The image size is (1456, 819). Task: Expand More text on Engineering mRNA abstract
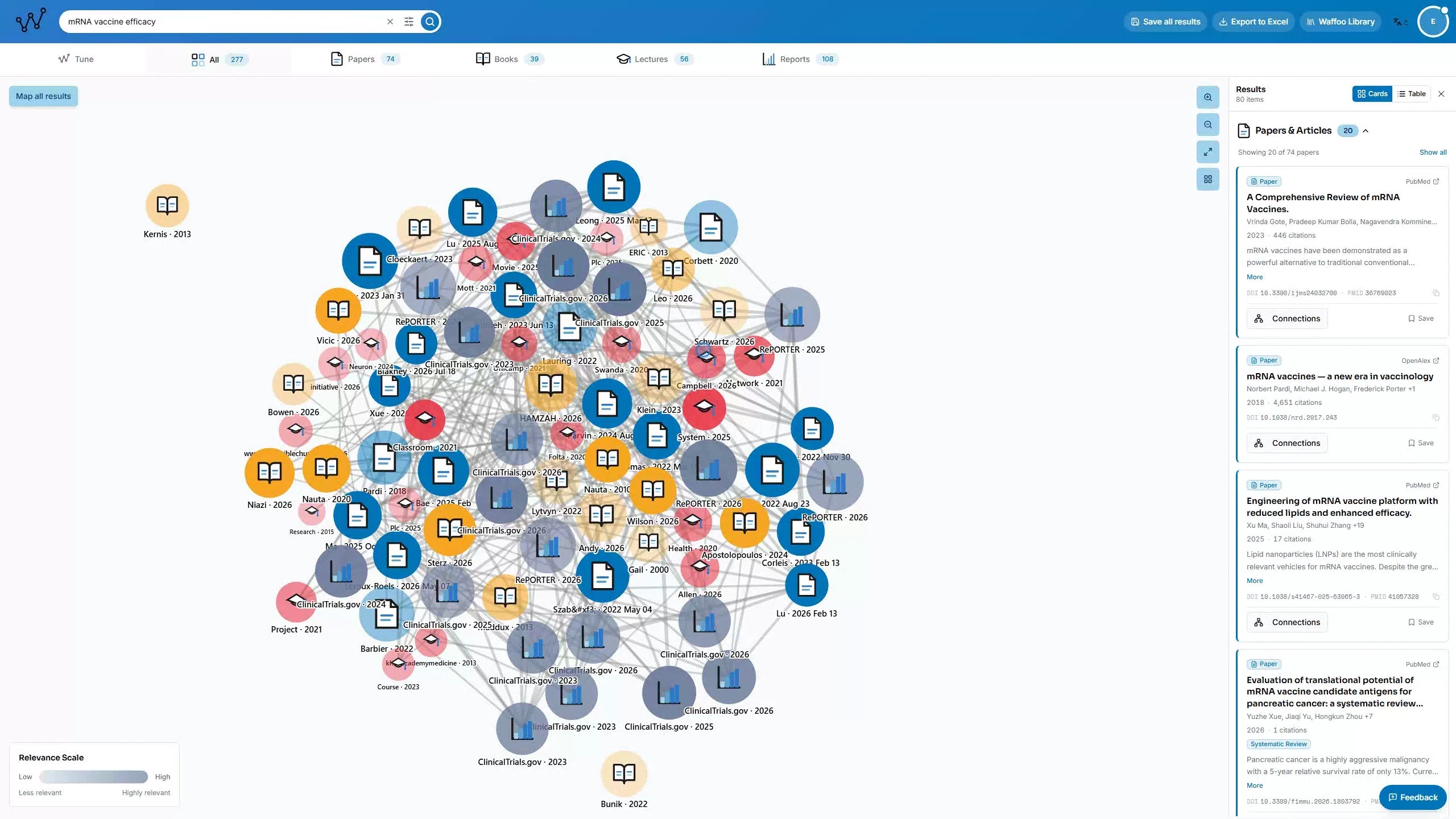(x=1255, y=581)
